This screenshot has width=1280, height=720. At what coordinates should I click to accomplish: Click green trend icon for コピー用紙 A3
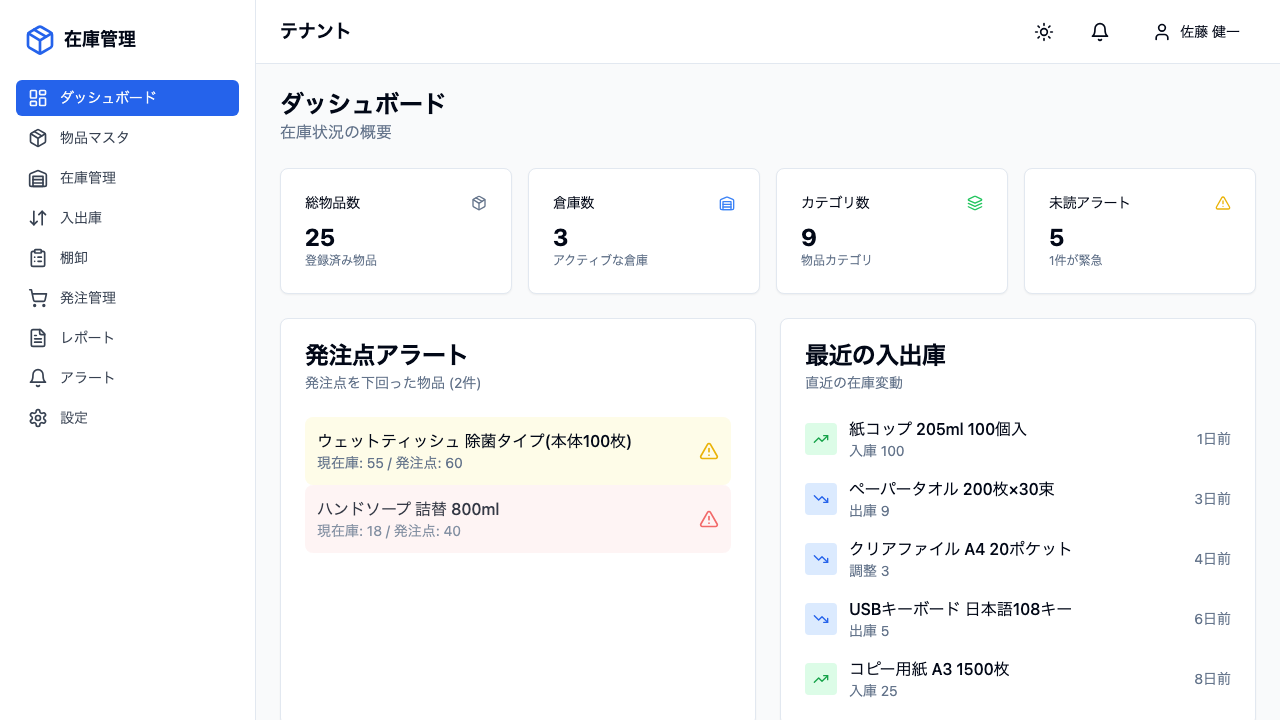pyautogui.click(x=821, y=679)
